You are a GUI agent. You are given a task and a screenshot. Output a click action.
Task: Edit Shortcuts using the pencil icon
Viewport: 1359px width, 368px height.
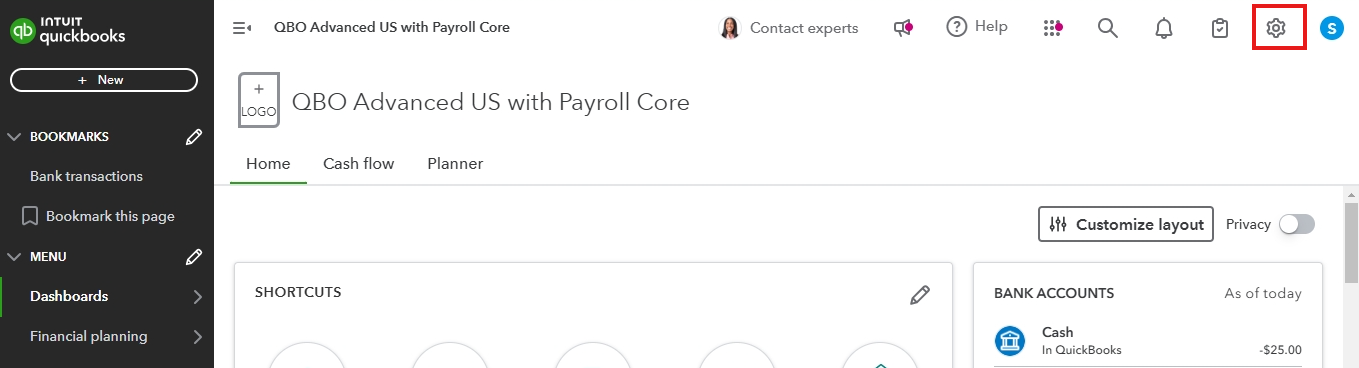pyautogui.click(x=920, y=295)
